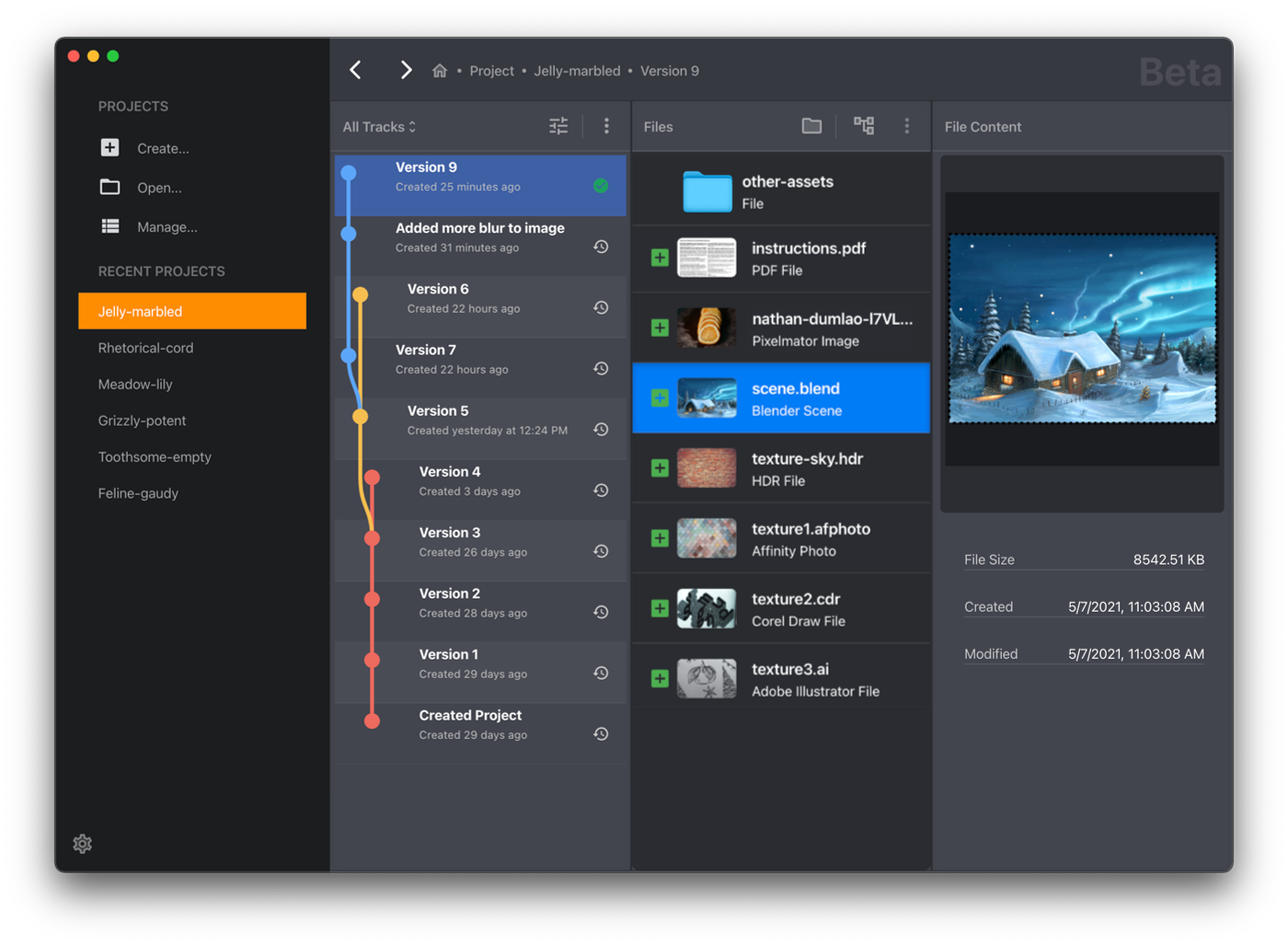
Task: Restore Version 3 using history icon
Action: point(601,551)
